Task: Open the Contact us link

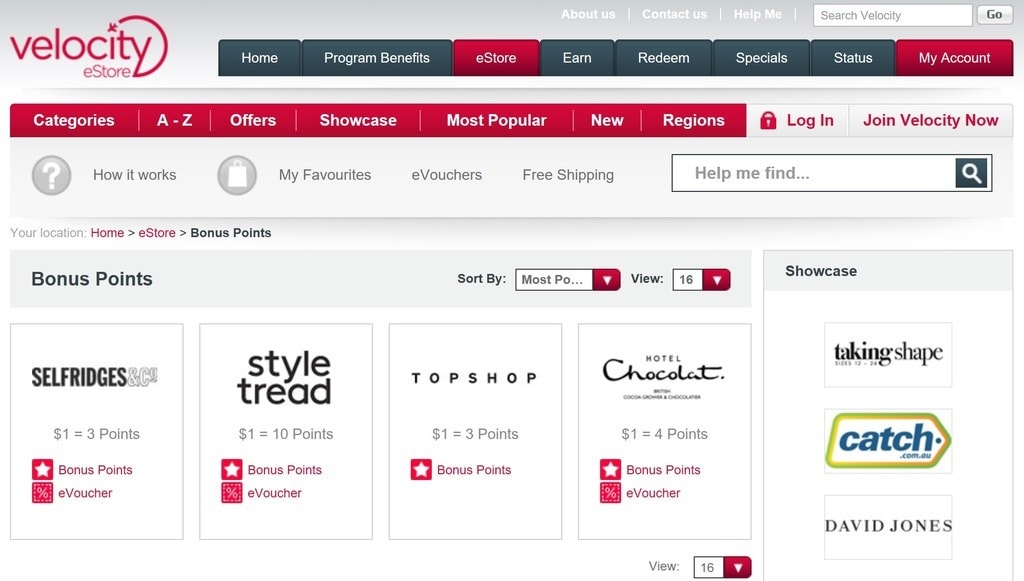Action: (675, 14)
